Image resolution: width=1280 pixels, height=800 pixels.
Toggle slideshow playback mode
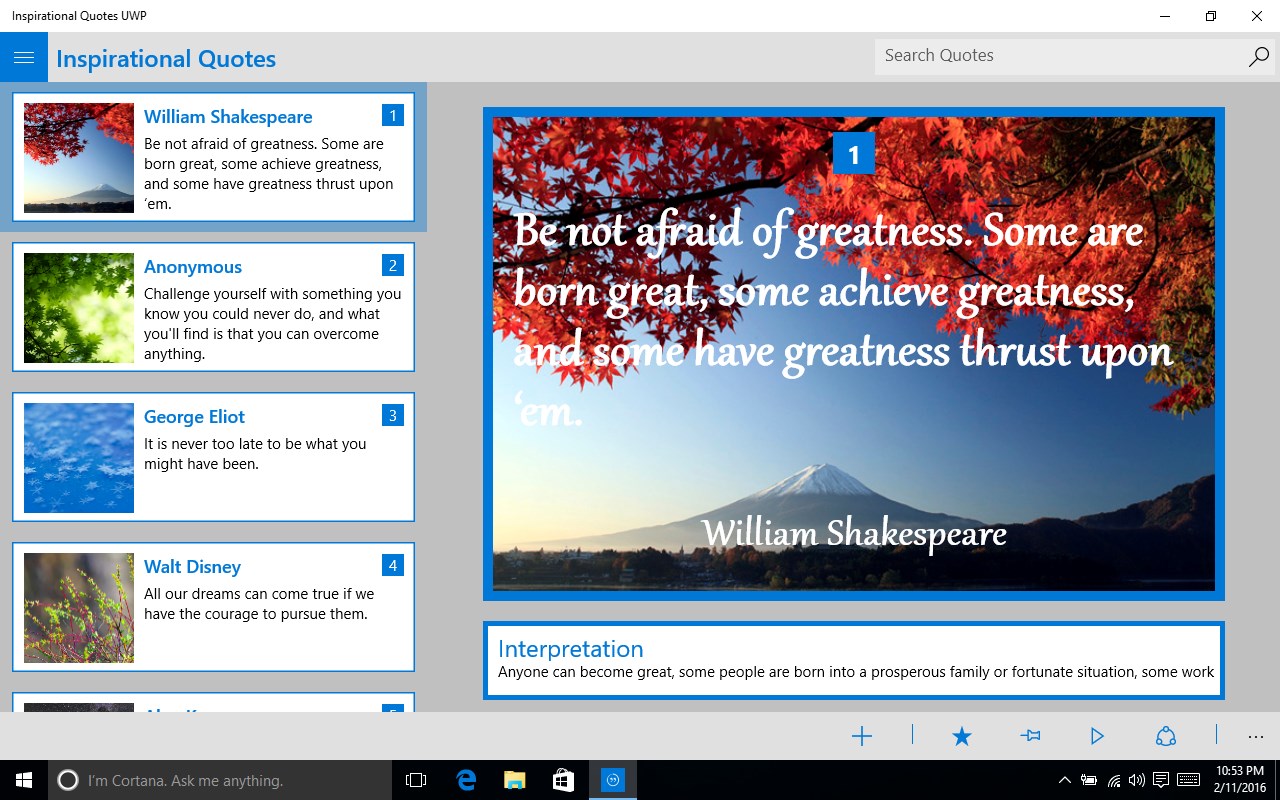[x=1097, y=736]
